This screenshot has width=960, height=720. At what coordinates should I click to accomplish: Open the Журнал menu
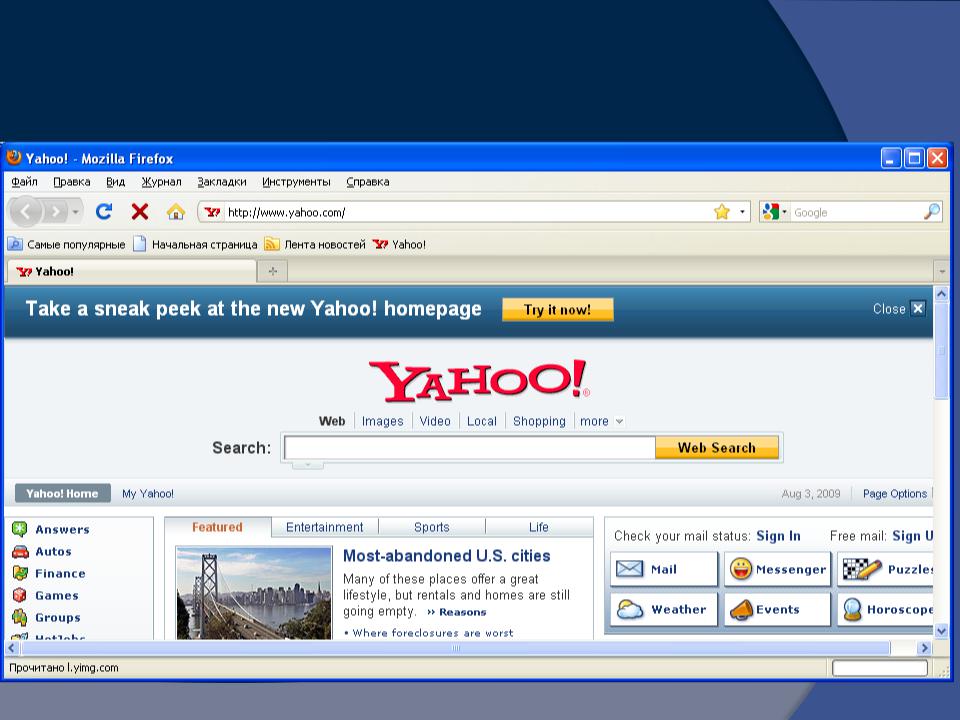point(162,182)
